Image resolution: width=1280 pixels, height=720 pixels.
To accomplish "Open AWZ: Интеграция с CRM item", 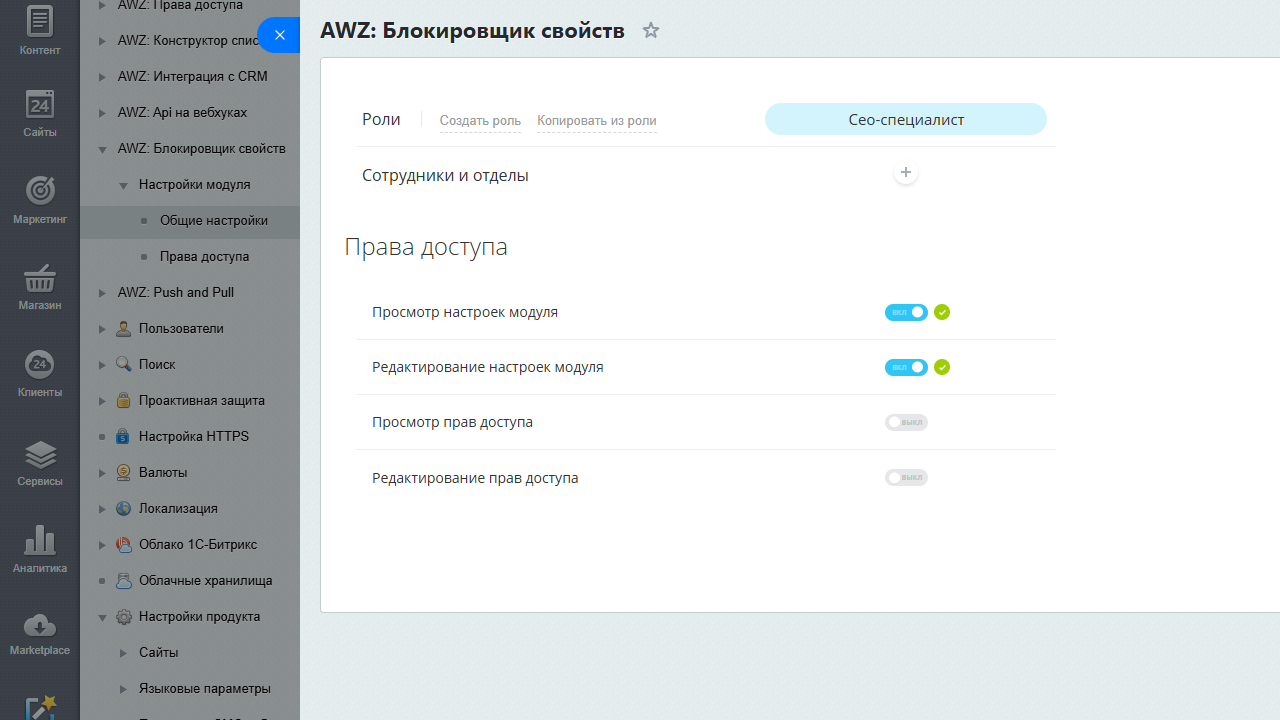I will click(x=192, y=77).
